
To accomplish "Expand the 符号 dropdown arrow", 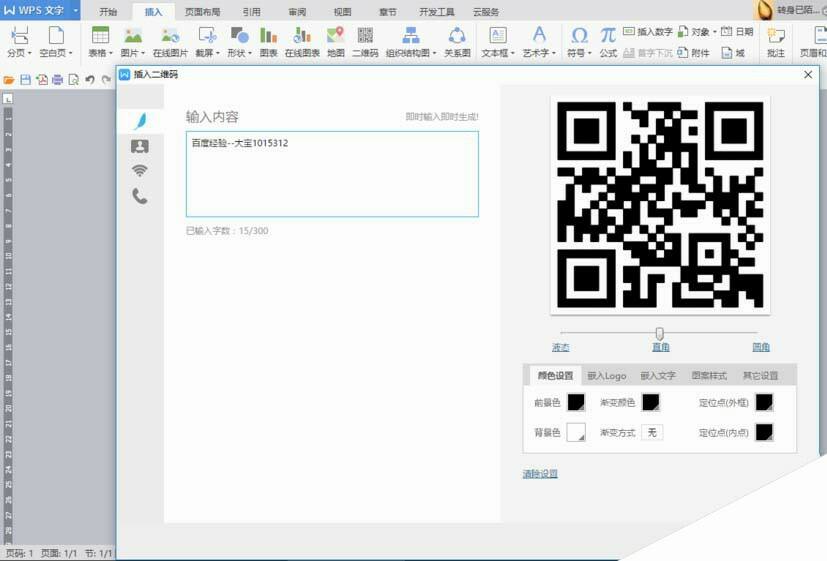I will (589, 53).
